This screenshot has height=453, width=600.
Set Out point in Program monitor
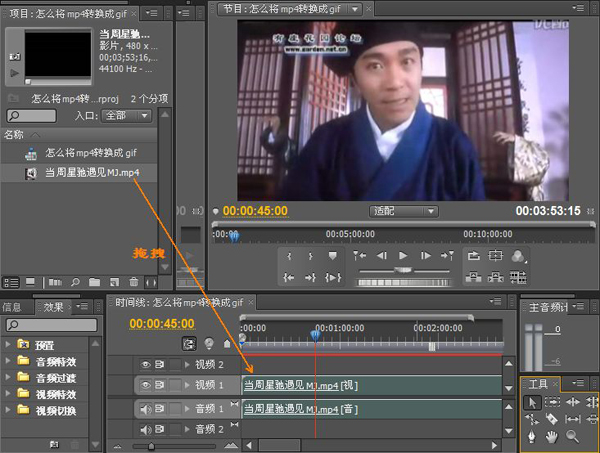click(x=311, y=256)
